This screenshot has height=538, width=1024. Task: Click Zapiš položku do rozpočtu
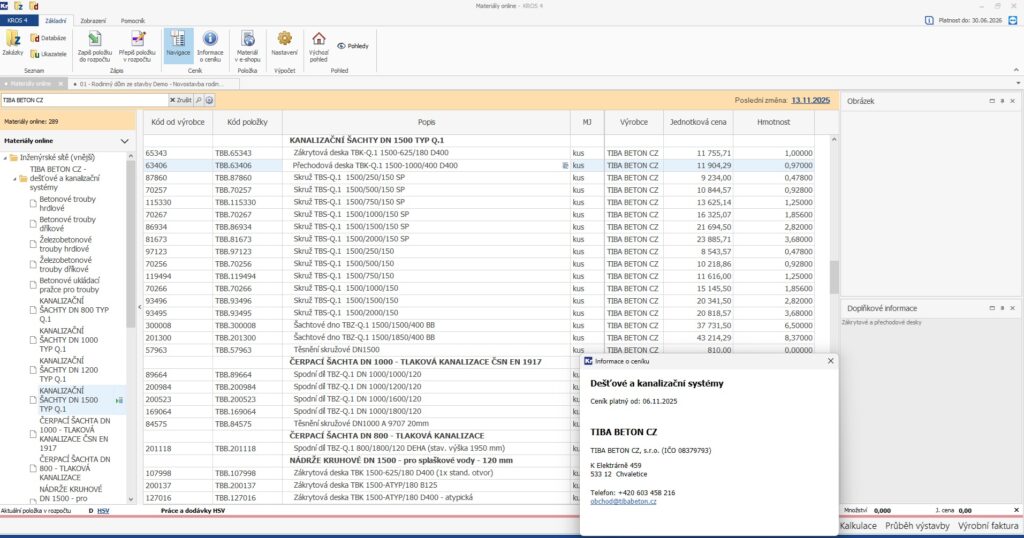(x=95, y=46)
